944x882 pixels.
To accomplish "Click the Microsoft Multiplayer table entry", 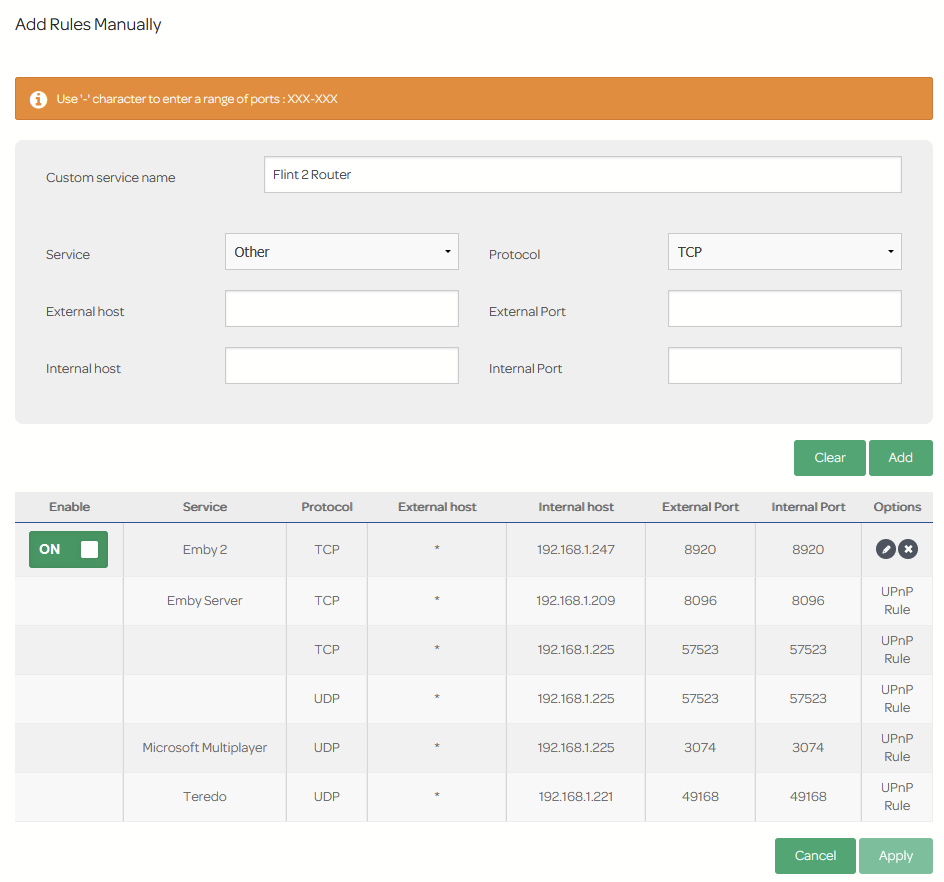I will click(205, 748).
